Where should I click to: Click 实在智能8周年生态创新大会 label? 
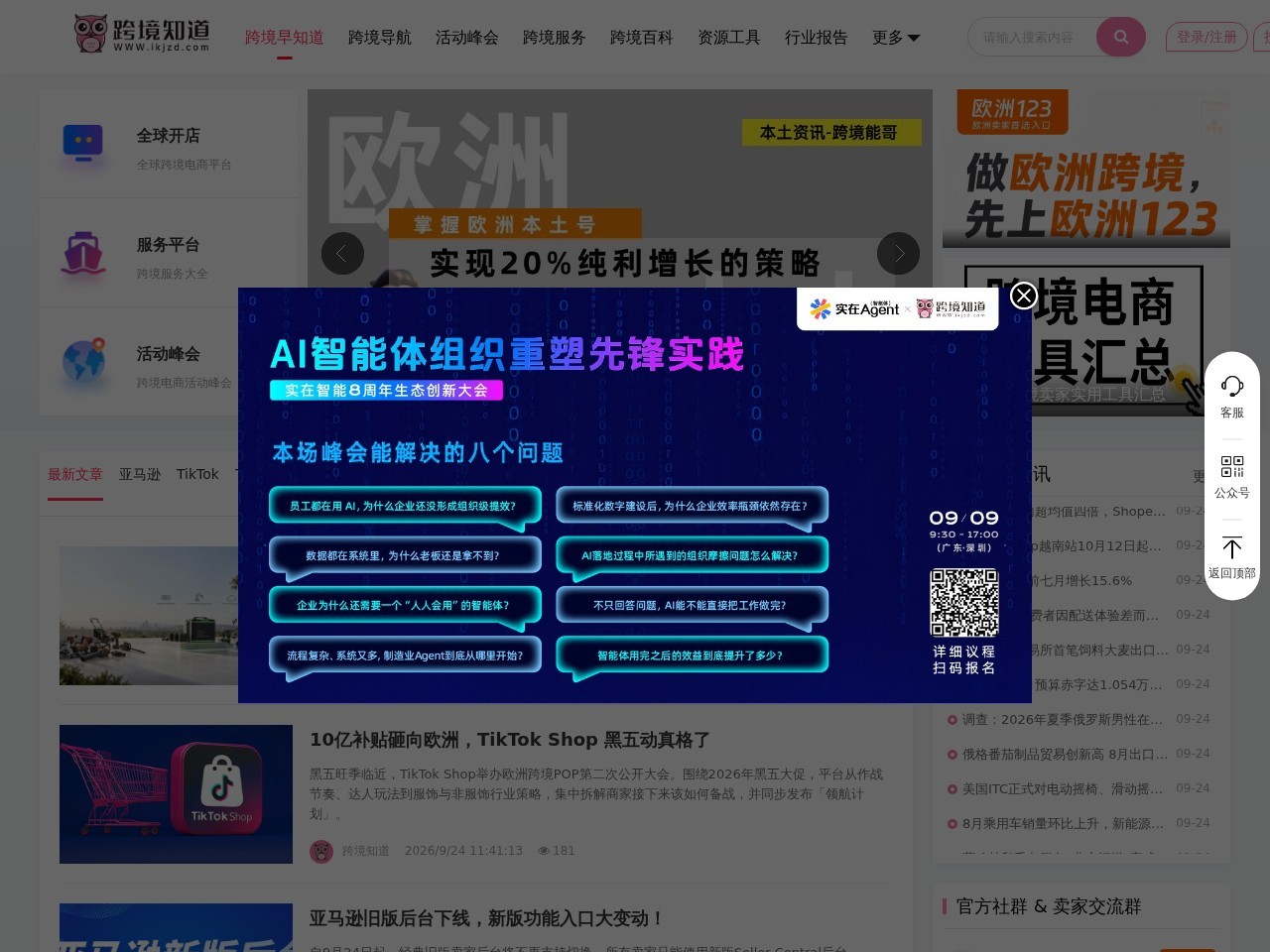tap(387, 391)
